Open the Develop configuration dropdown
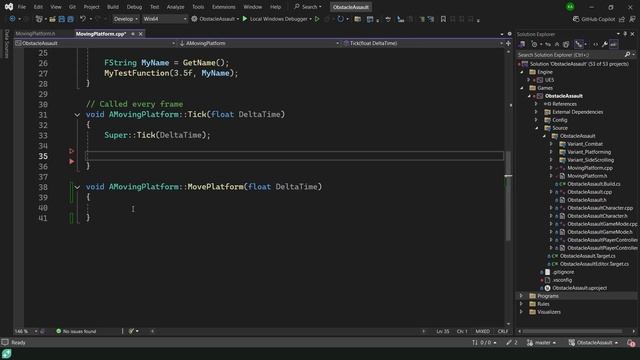The width and height of the screenshot is (640, 360). click(125, 19)
